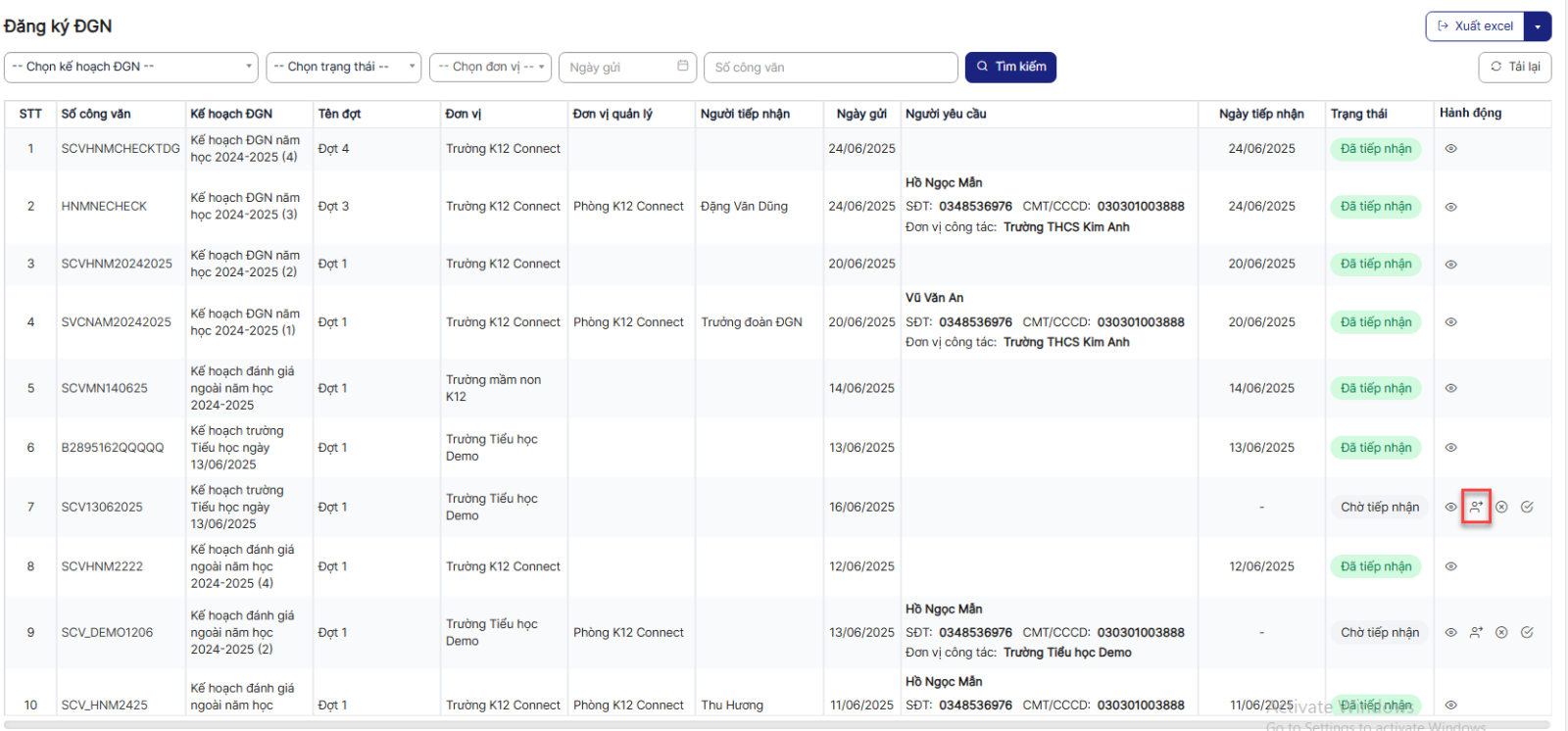The height and width of the screenshot is (731, 1568).
Task: Click the reject (circled X) icon for SCV13062025
Action: tap(1501, 507)
